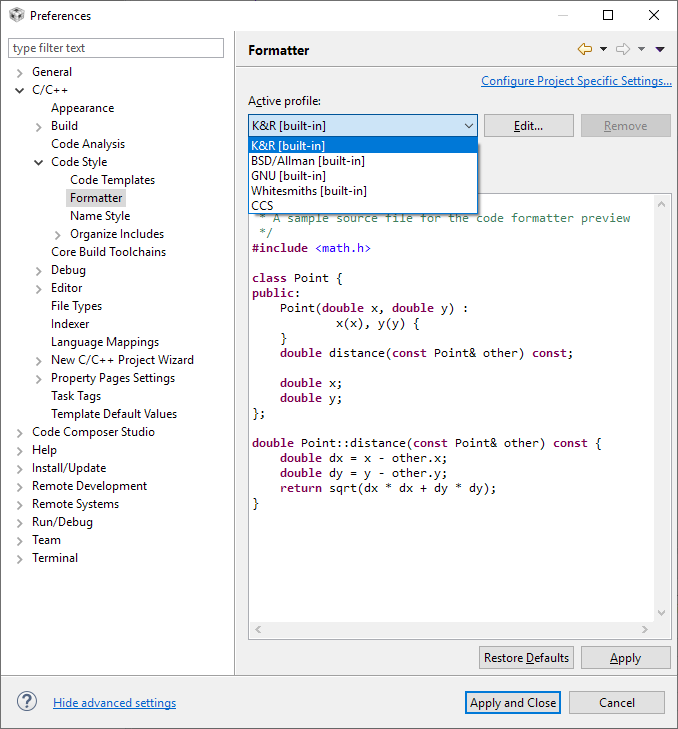Choose CCS profile option
Viewport: 678px width, 729px height.
pyautogui.click(x=363, y=205)
